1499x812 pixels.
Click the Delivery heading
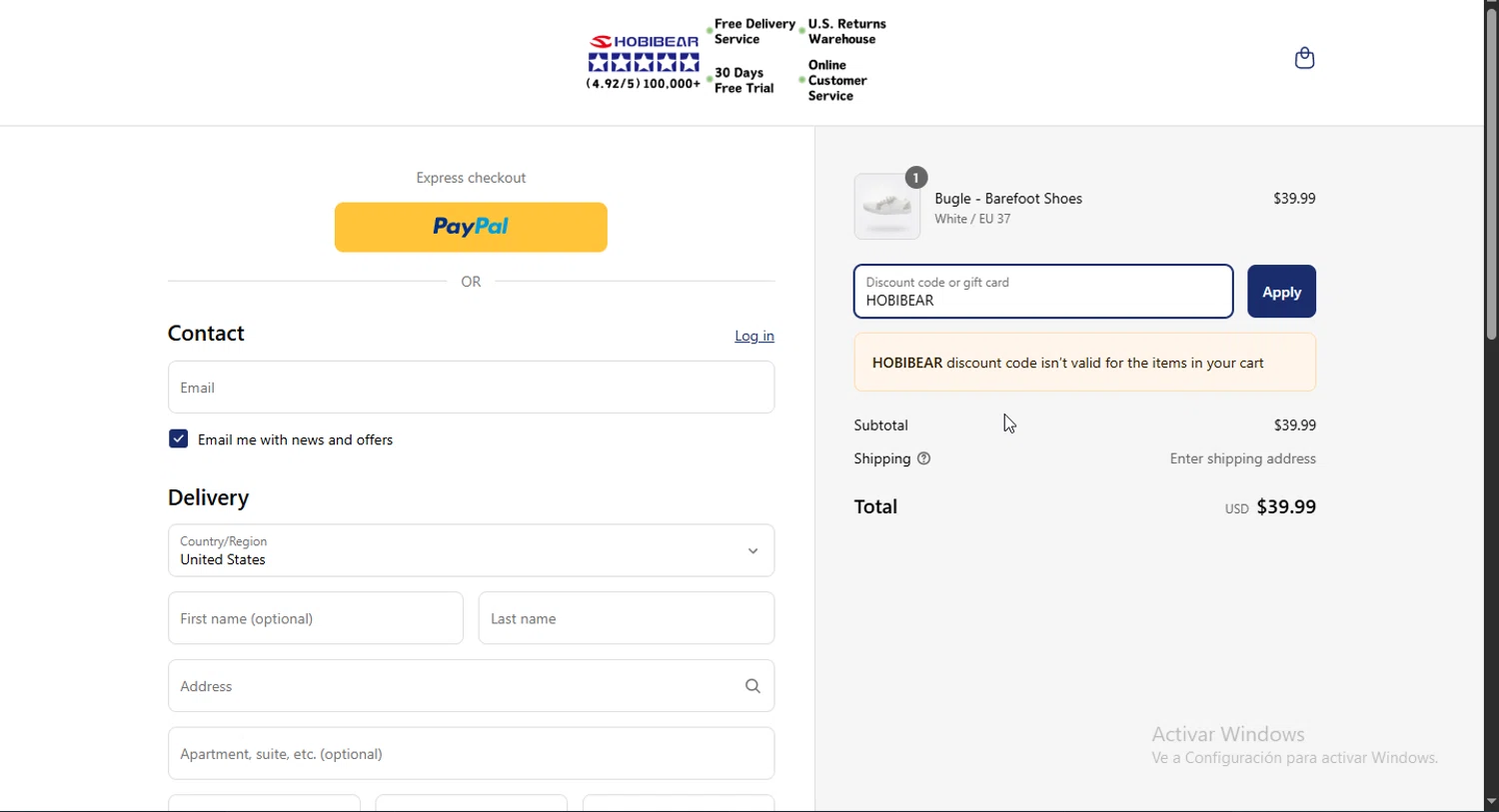[x=209, y=497]
